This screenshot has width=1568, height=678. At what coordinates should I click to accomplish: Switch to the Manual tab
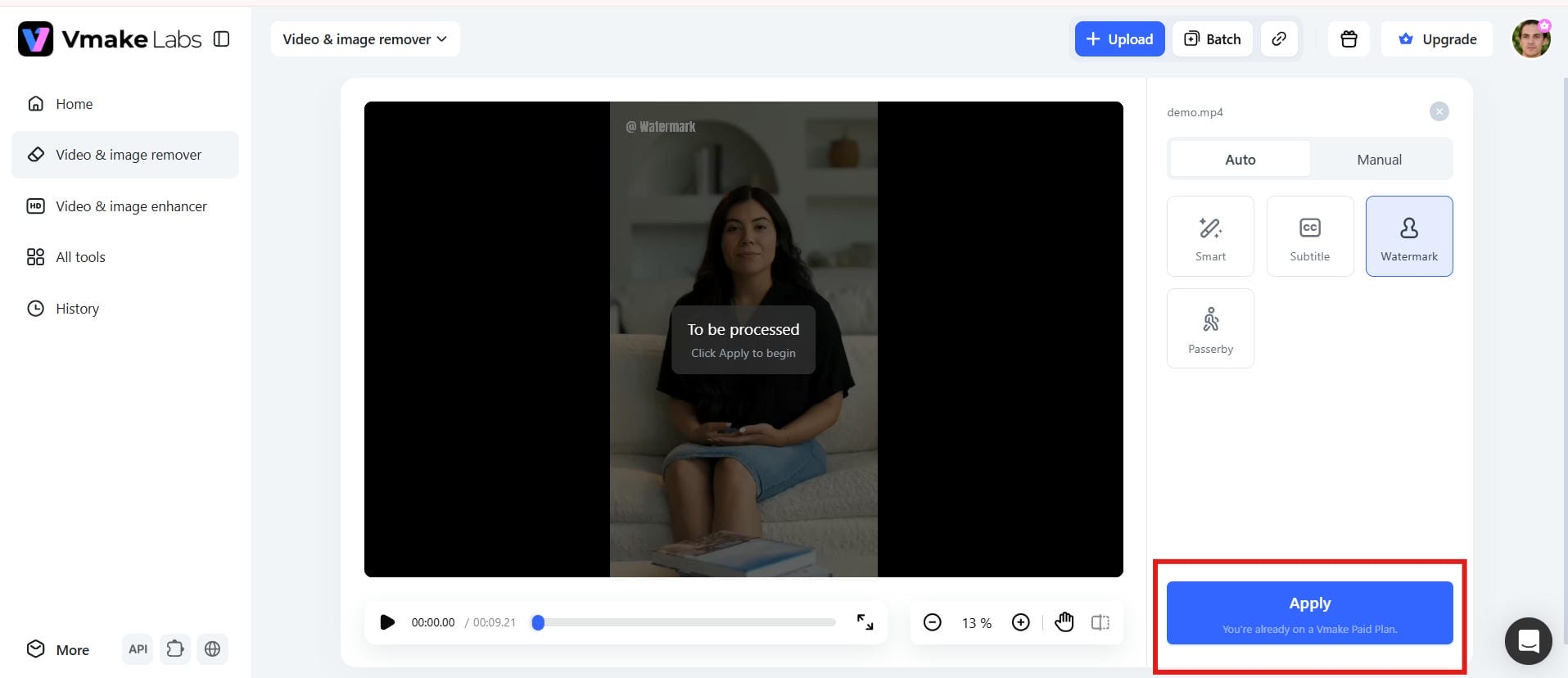click(x=1380, y=160)
